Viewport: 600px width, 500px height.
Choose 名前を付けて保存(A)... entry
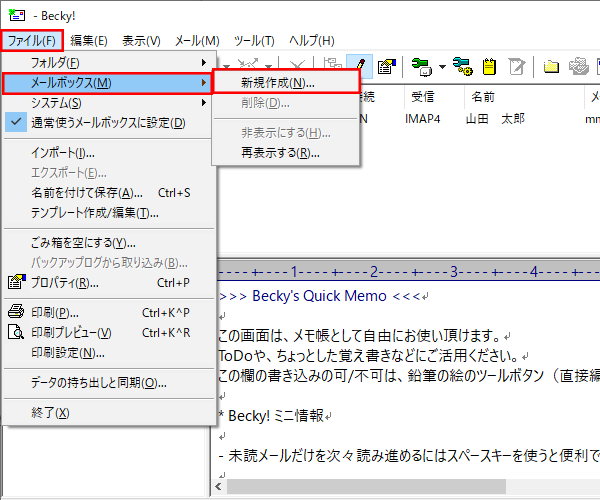[x=108, y=192]
